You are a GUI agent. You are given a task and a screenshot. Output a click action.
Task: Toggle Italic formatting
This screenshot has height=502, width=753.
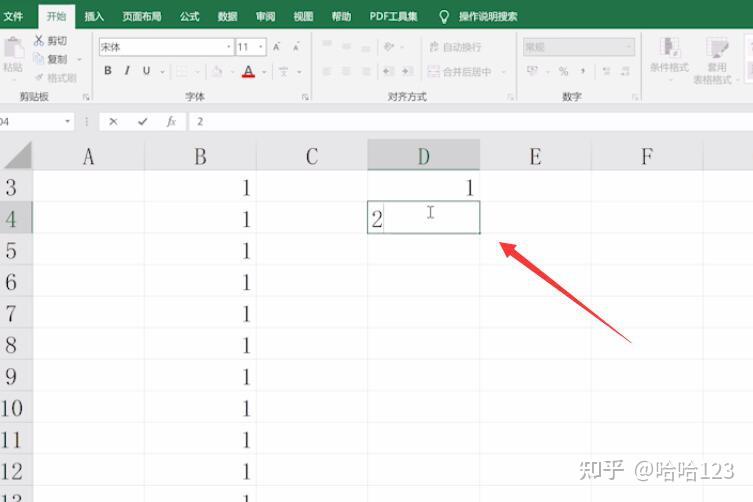[x=127, y=71]
